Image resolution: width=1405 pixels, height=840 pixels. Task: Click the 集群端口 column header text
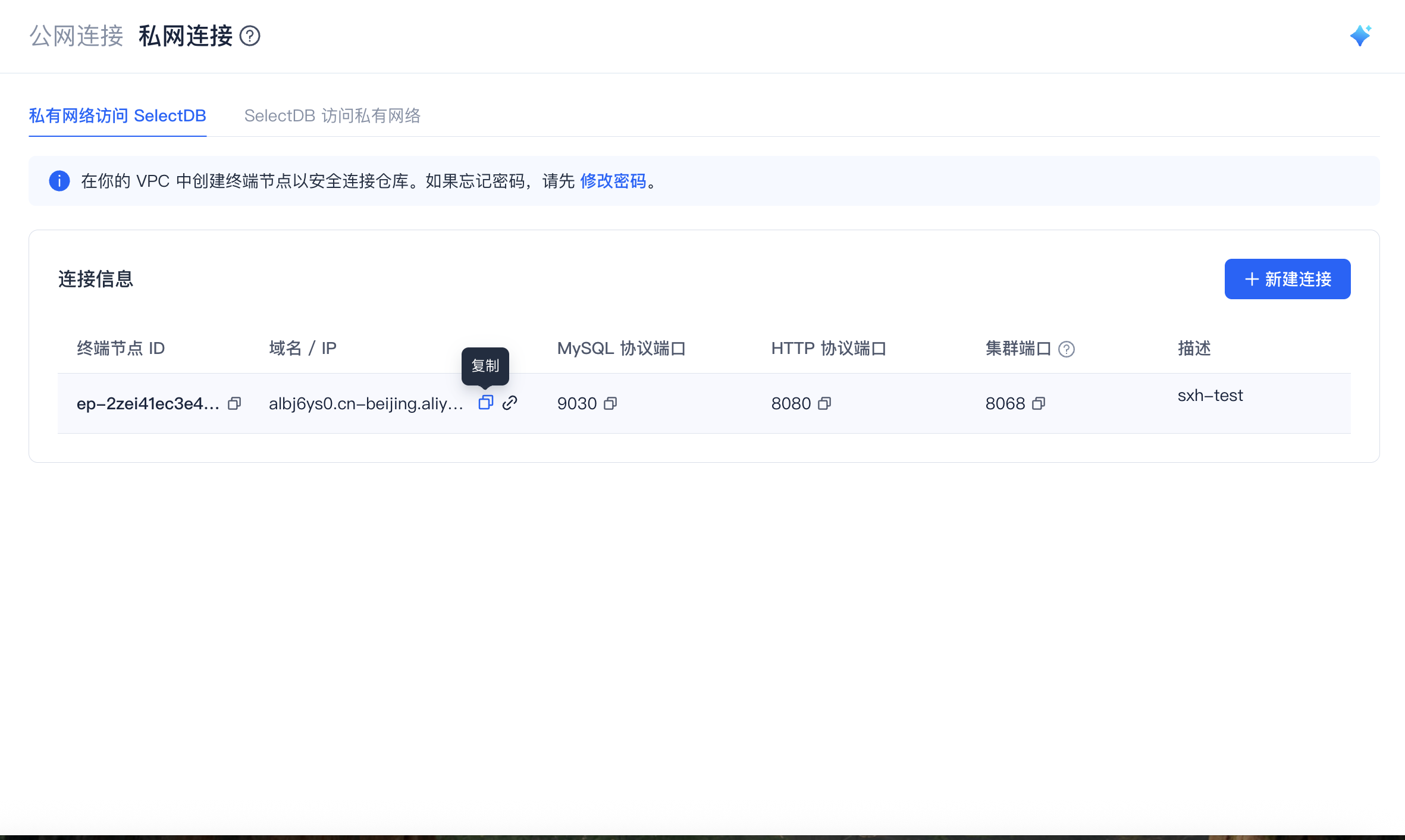click(x=1018, y=348)
